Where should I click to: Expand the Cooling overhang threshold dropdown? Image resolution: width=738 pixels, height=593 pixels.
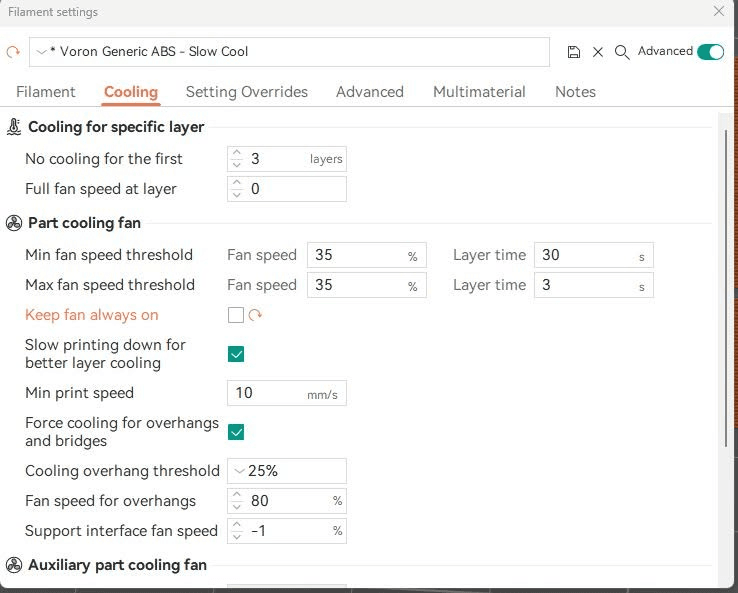(x=287, y=471)
